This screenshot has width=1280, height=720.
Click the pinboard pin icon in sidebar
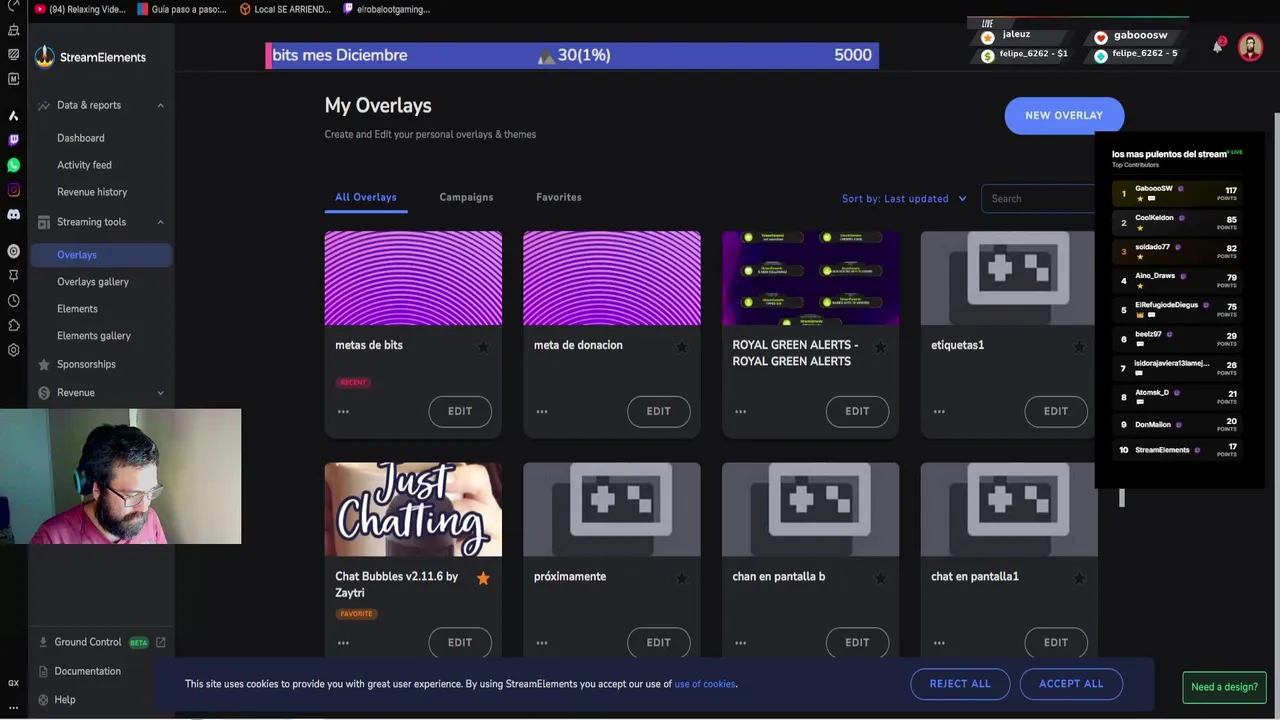coord(13,275)
